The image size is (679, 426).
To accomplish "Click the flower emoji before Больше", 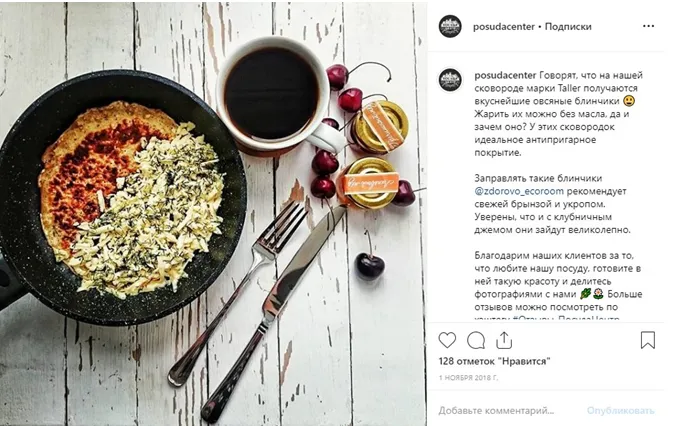I will (x=598, y=294).
